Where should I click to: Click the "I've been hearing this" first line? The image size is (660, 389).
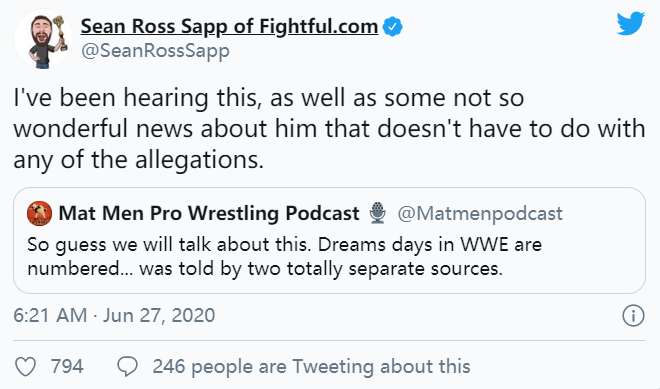coord(269,98)
